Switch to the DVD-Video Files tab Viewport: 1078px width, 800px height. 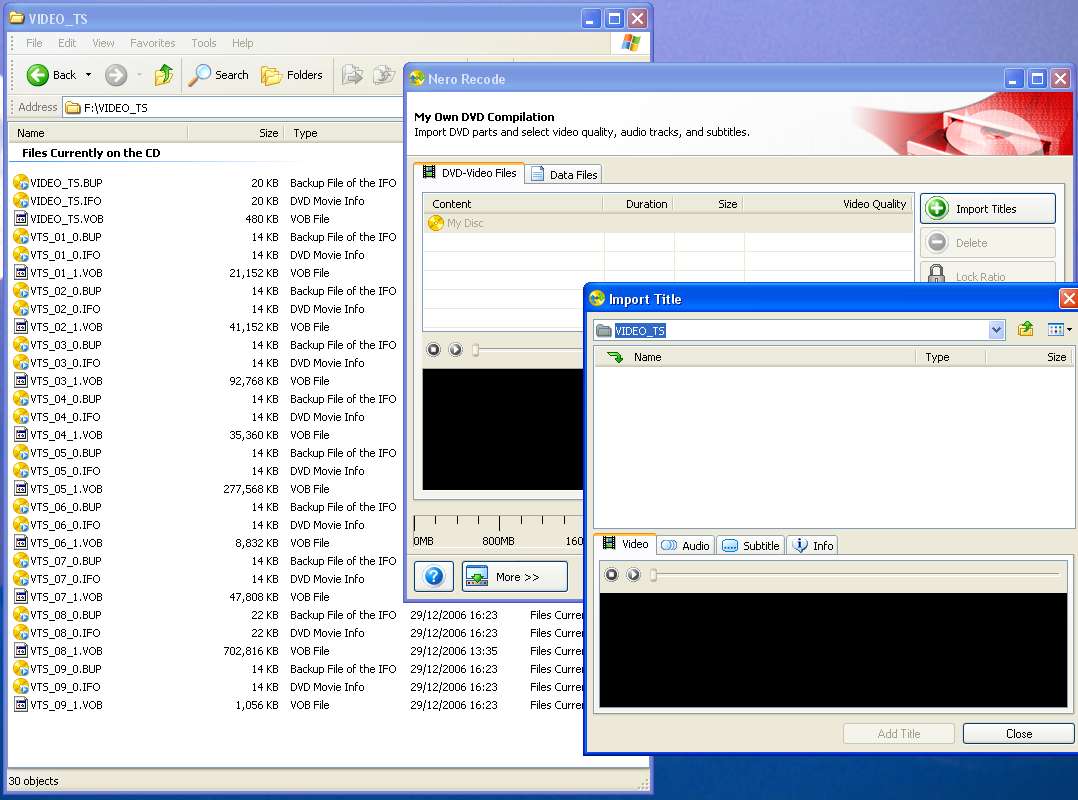click(x=470, y=173)
